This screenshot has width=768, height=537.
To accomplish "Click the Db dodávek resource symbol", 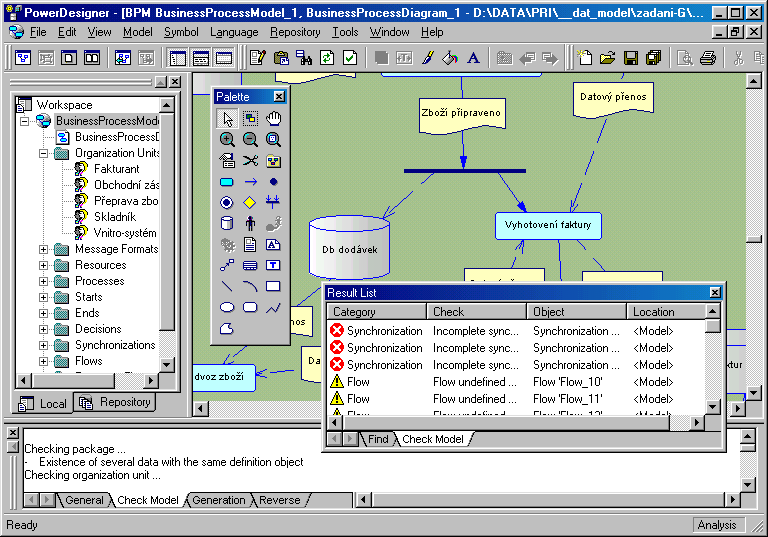I will click(x=349, y=247).
